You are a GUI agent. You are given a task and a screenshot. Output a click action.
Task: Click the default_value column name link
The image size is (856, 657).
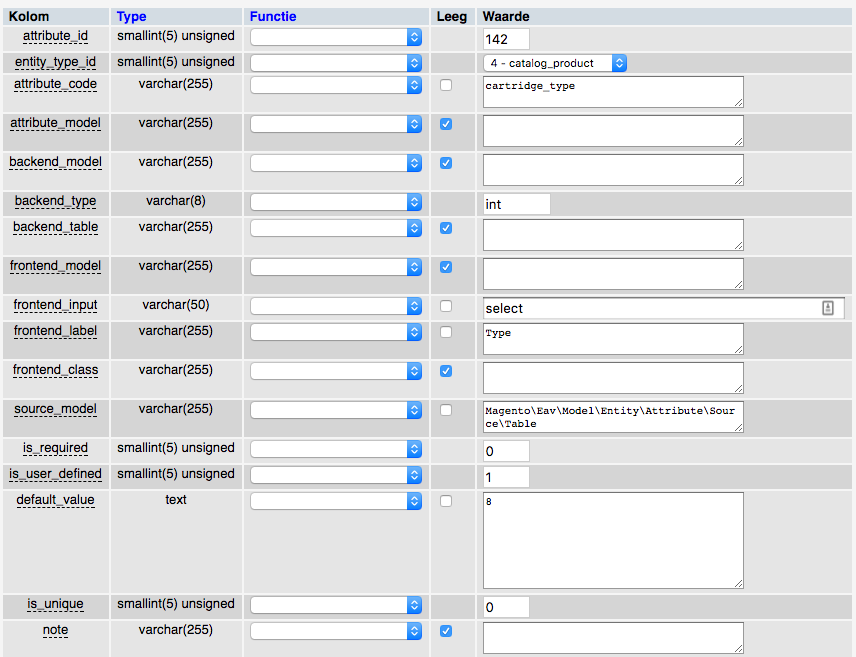click(55, 499)
